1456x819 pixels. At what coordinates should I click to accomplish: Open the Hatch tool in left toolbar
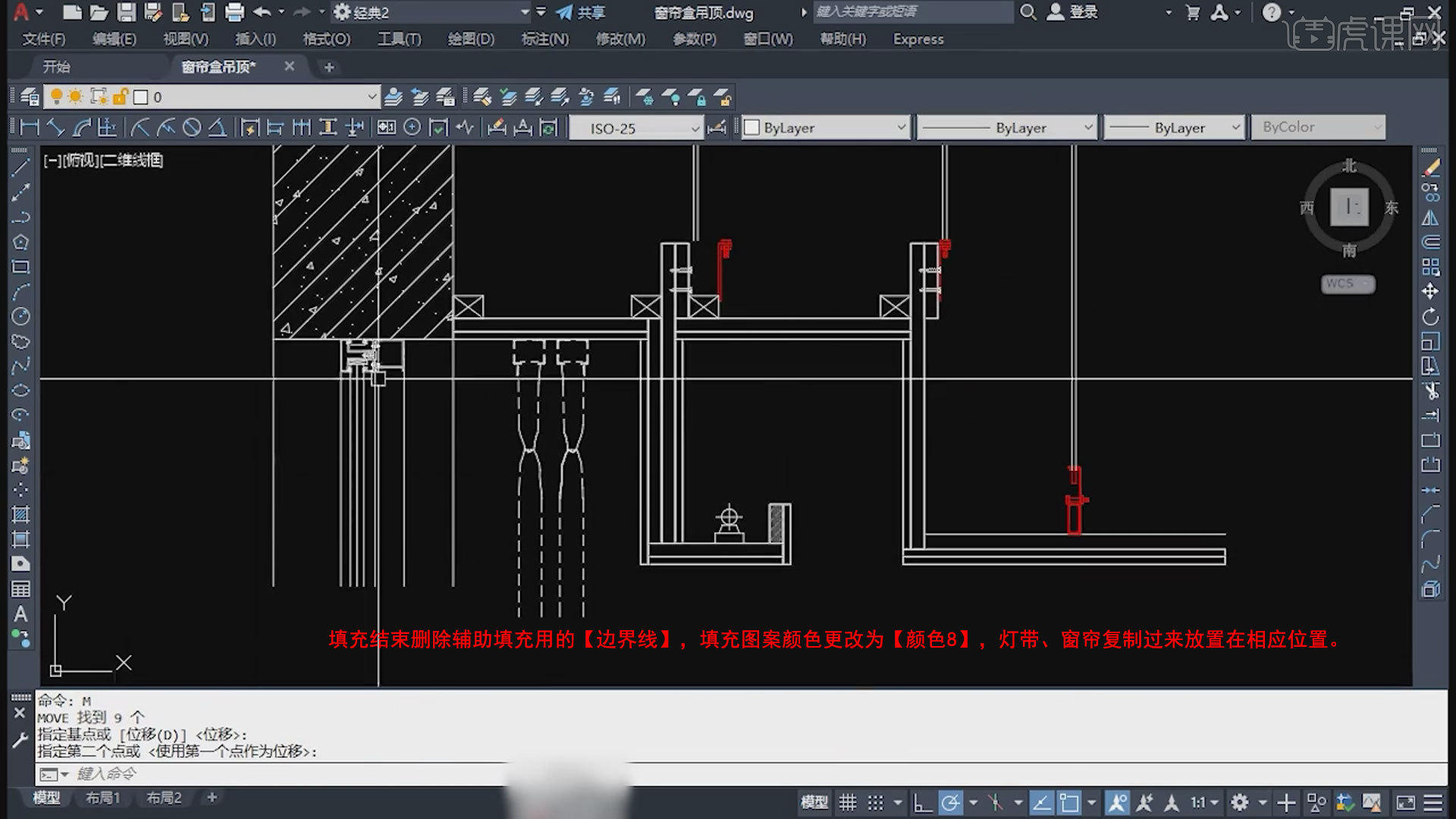point(20,515)
